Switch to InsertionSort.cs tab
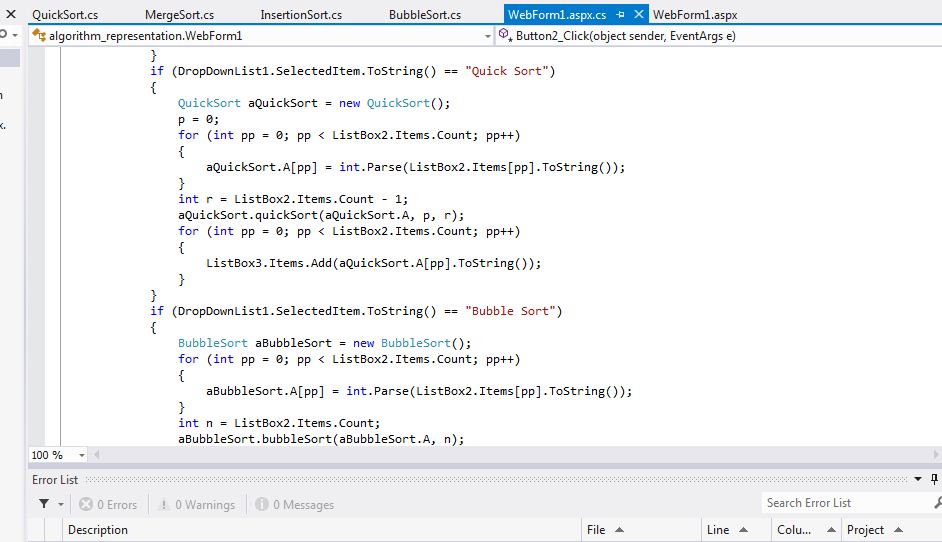The width and height of the screenshot is (942, 542). [301, 14]
